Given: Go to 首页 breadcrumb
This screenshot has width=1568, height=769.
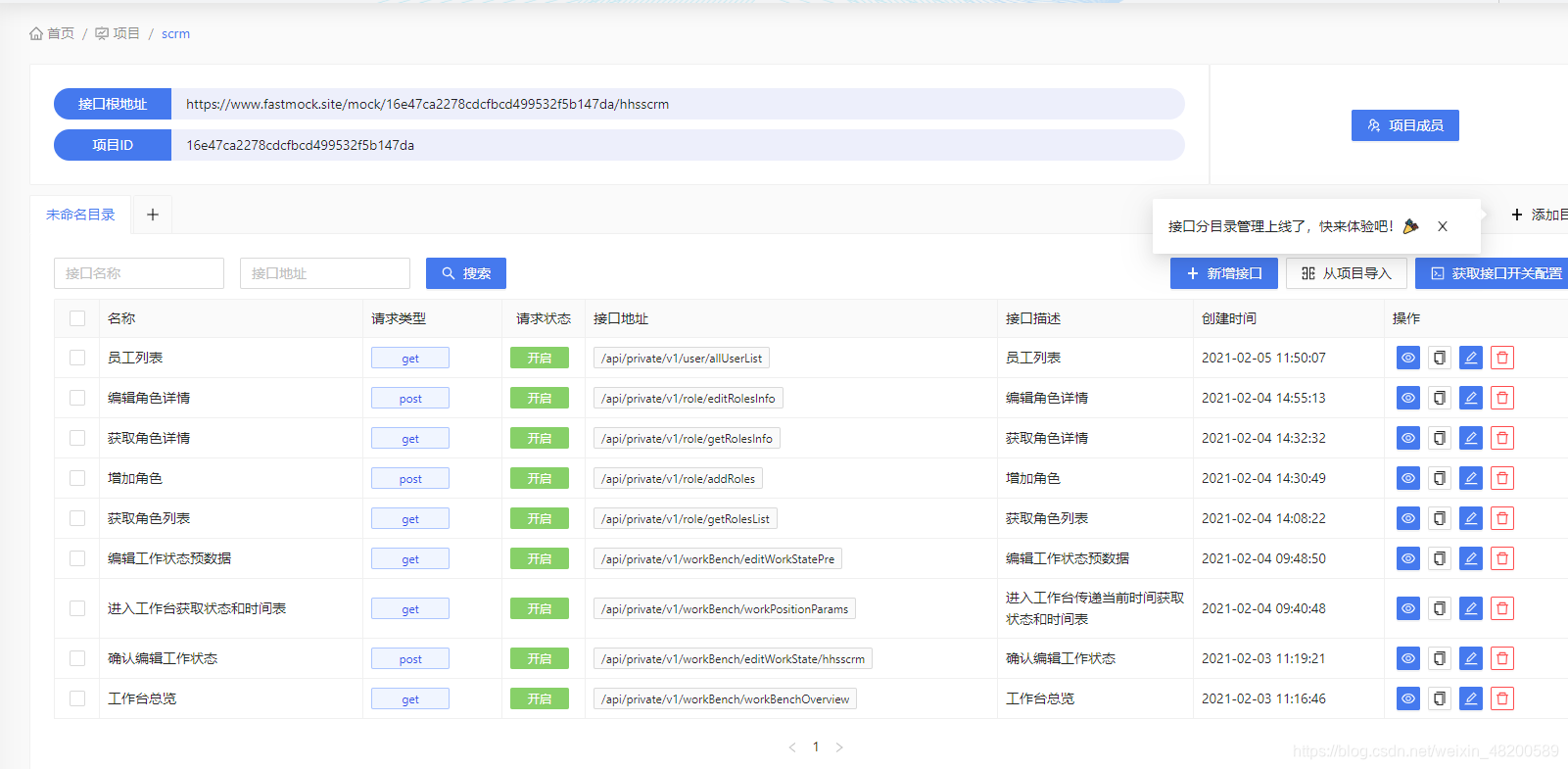Looking at the screenshot, I should coord(52,33).
